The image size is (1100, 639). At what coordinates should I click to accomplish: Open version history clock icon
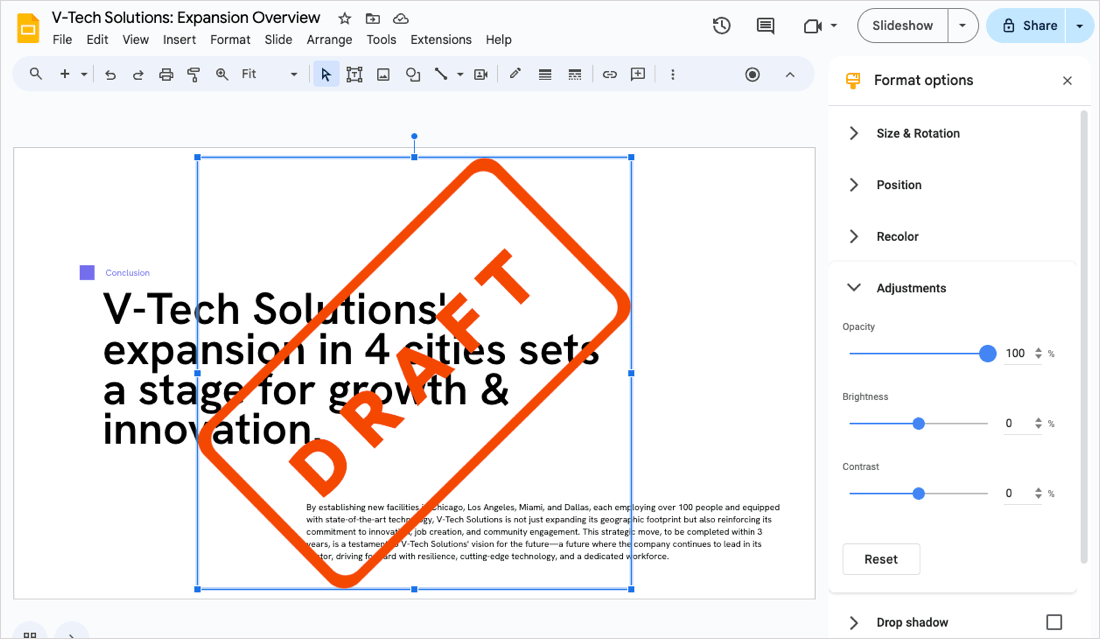tap(722, 26)
